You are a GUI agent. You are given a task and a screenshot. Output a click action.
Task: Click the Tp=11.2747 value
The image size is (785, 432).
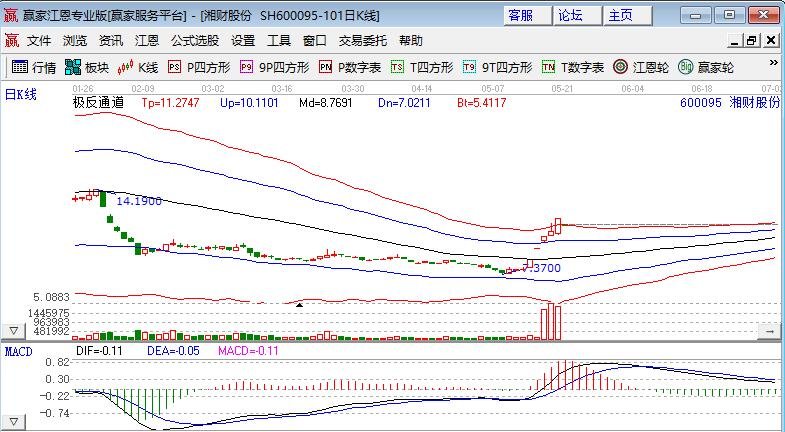coord(170,103)
